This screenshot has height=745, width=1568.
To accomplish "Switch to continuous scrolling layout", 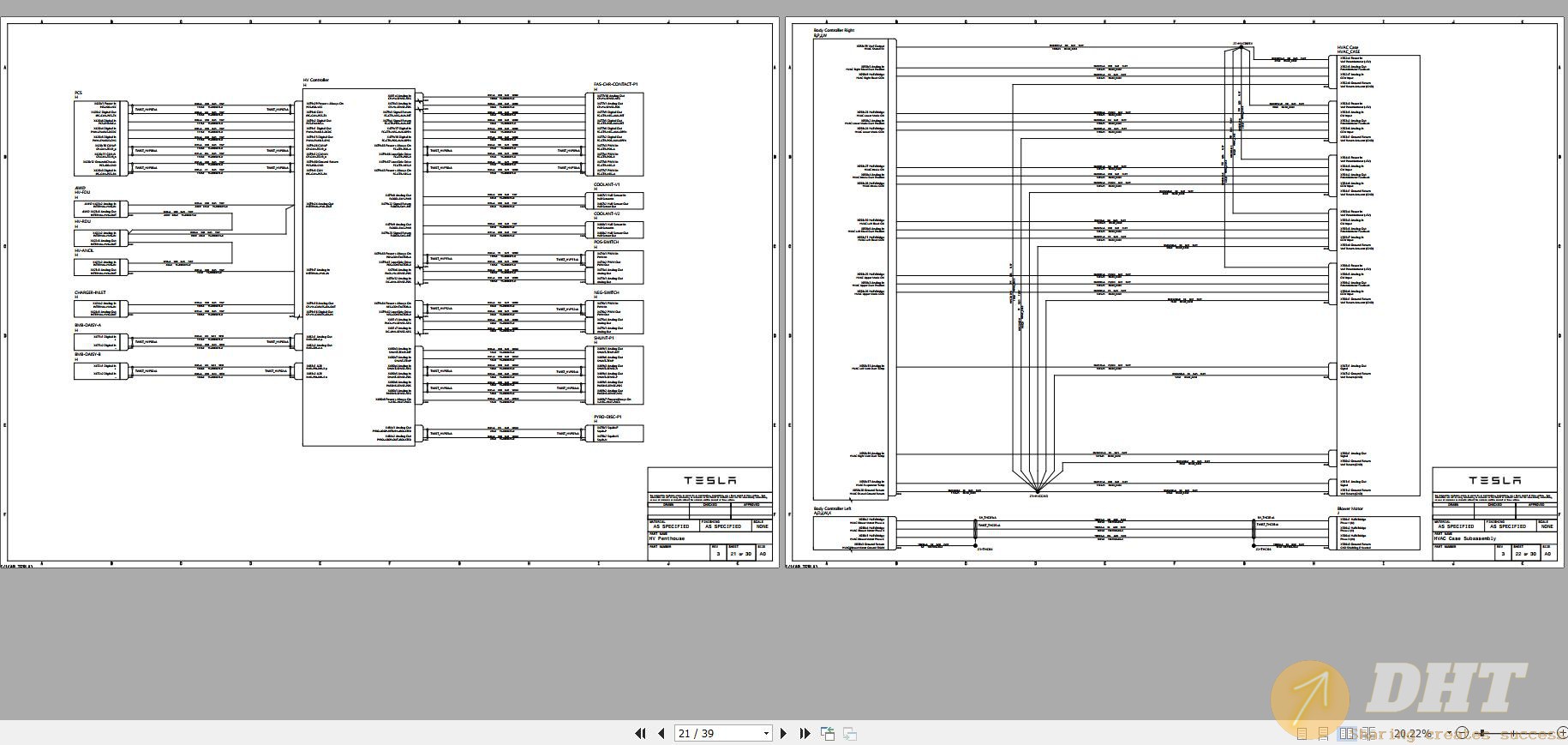I will [1323, 734].
